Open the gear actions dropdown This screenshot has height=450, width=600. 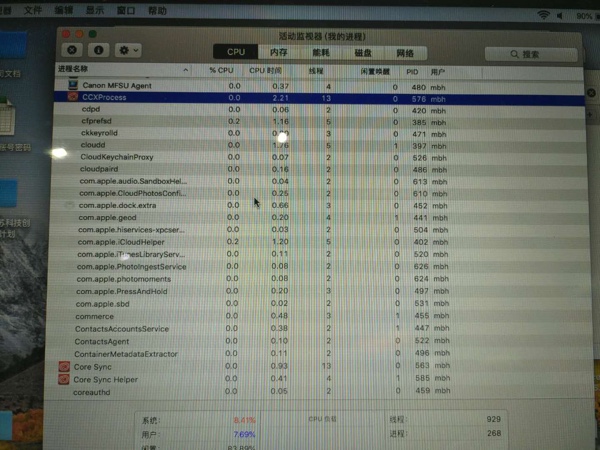129,50
